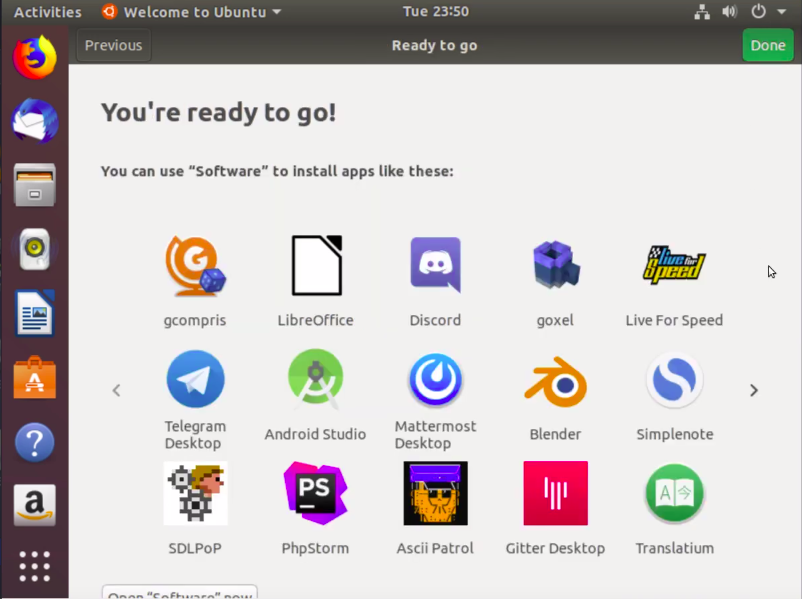This screenshot has height=599, width=802.
Task: Pick the goxel voxel editor icon
Action: (555, 264)
